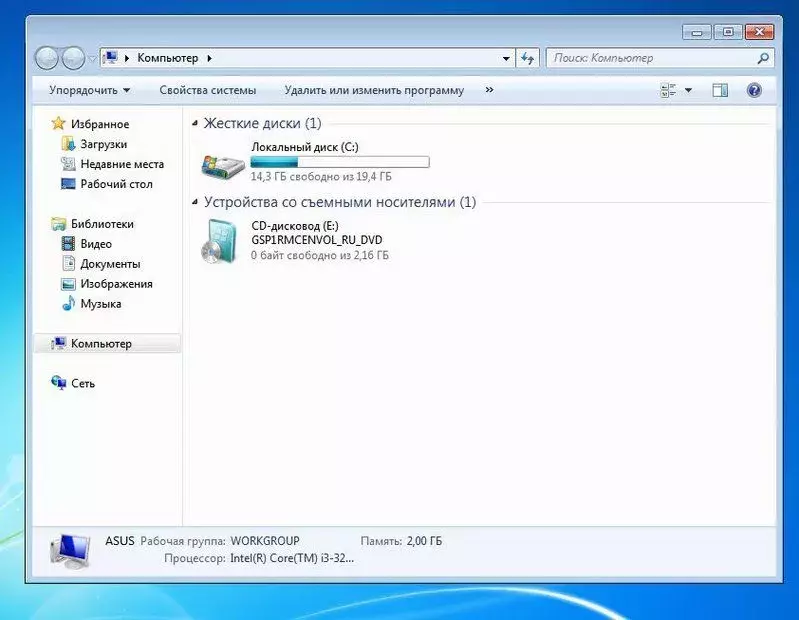This screenshot has width=799, height=620.
Task: Open recent pages dropdown beside navigation arrows
Action: (92, 59)
